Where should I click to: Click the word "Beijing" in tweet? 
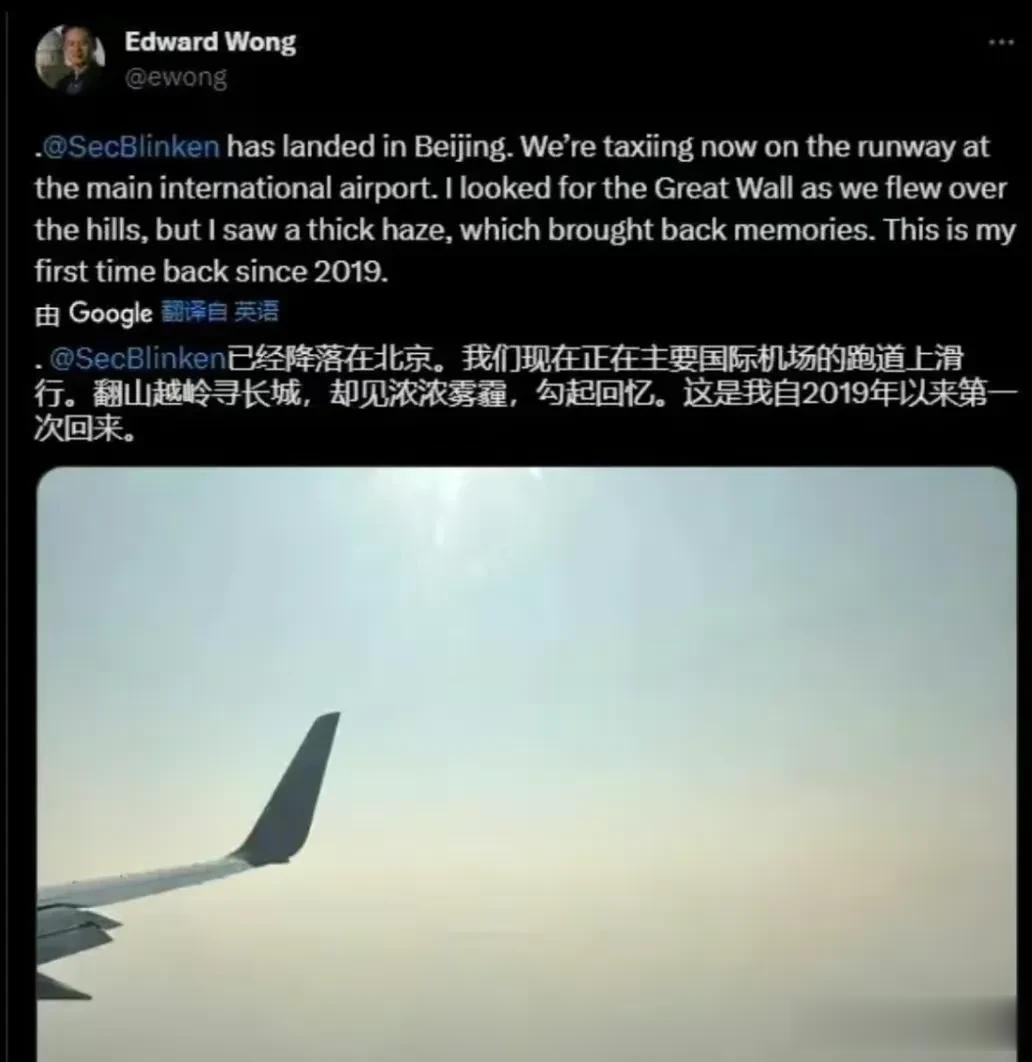[x=460, y=148]
